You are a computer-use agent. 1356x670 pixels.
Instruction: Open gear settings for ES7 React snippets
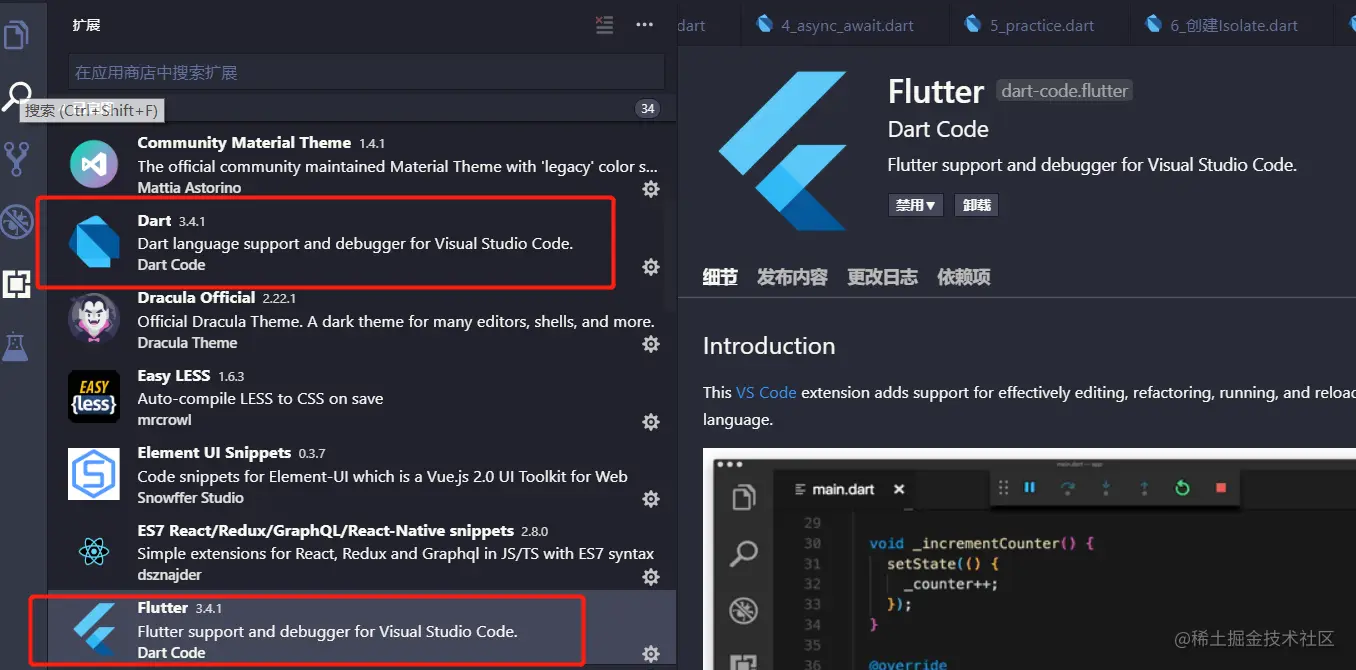click(651, 576)
